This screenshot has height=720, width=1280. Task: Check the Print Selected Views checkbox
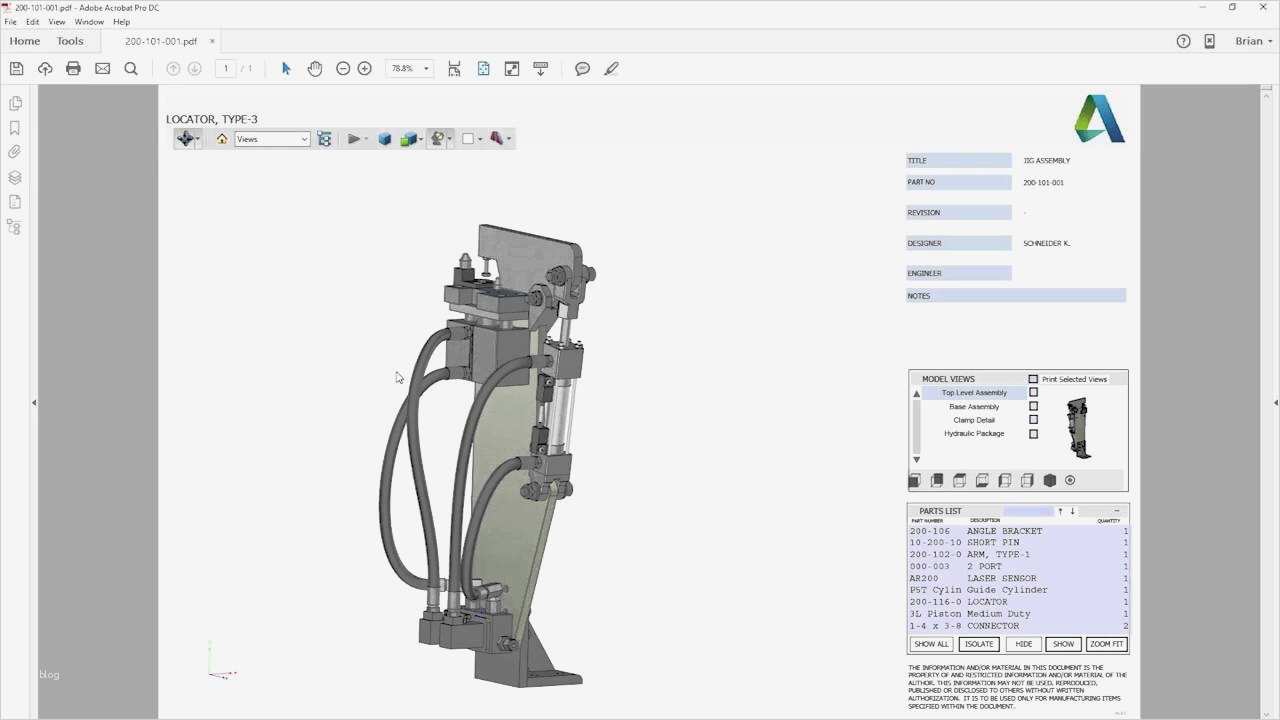1033,379
